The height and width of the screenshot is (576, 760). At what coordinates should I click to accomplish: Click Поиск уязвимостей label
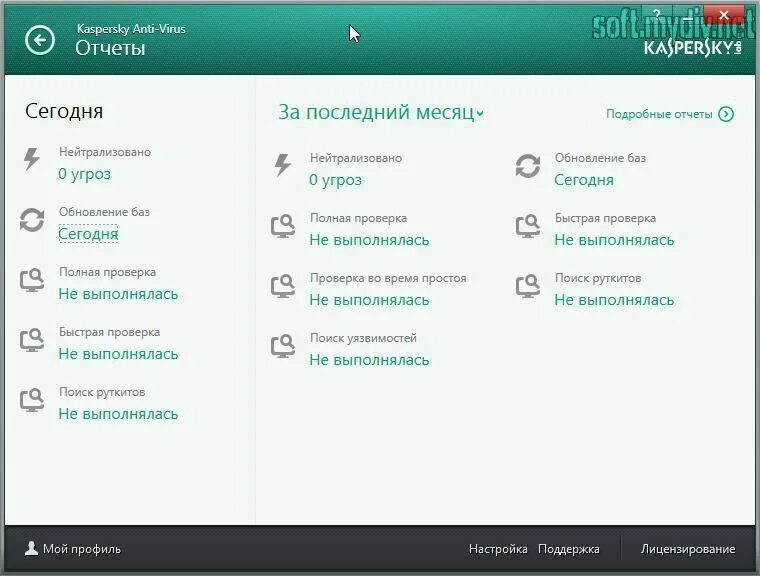point(364,338)
